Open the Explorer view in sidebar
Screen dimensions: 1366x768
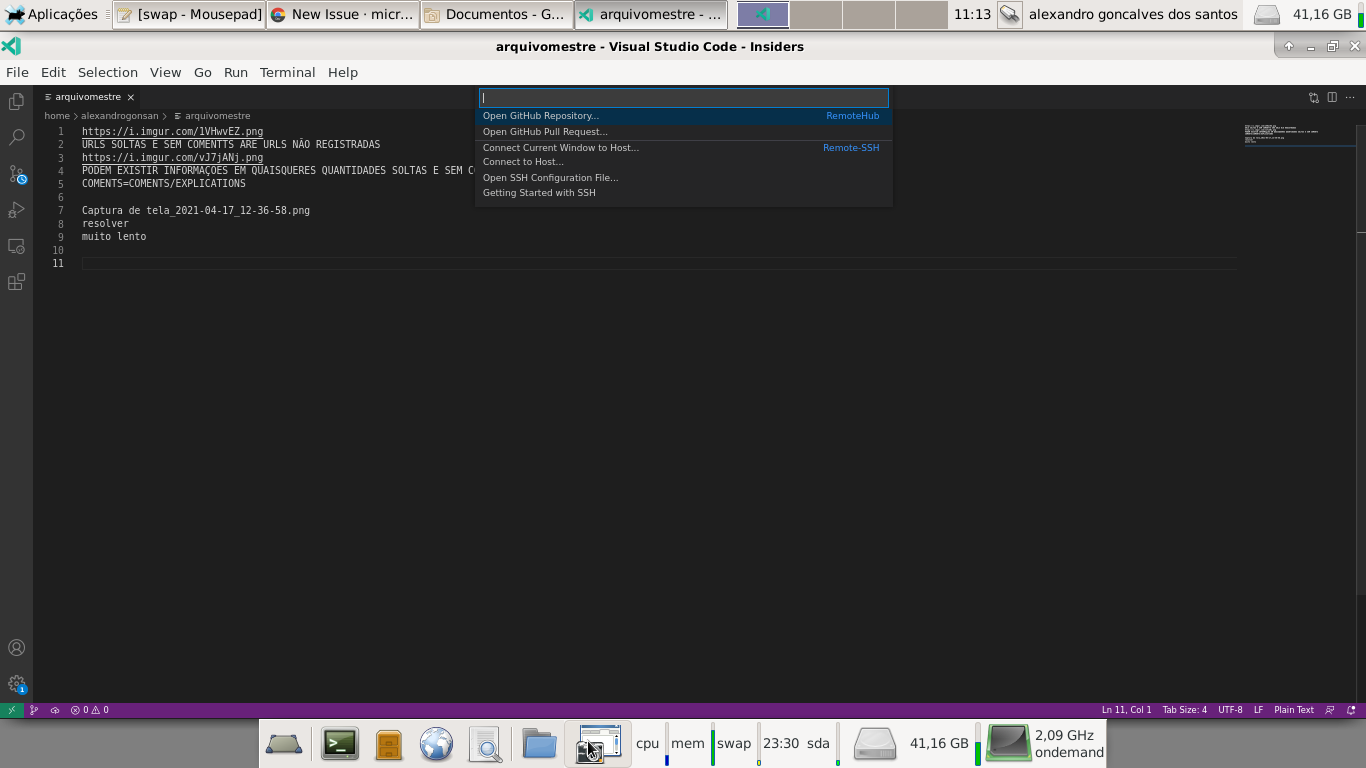16,102
